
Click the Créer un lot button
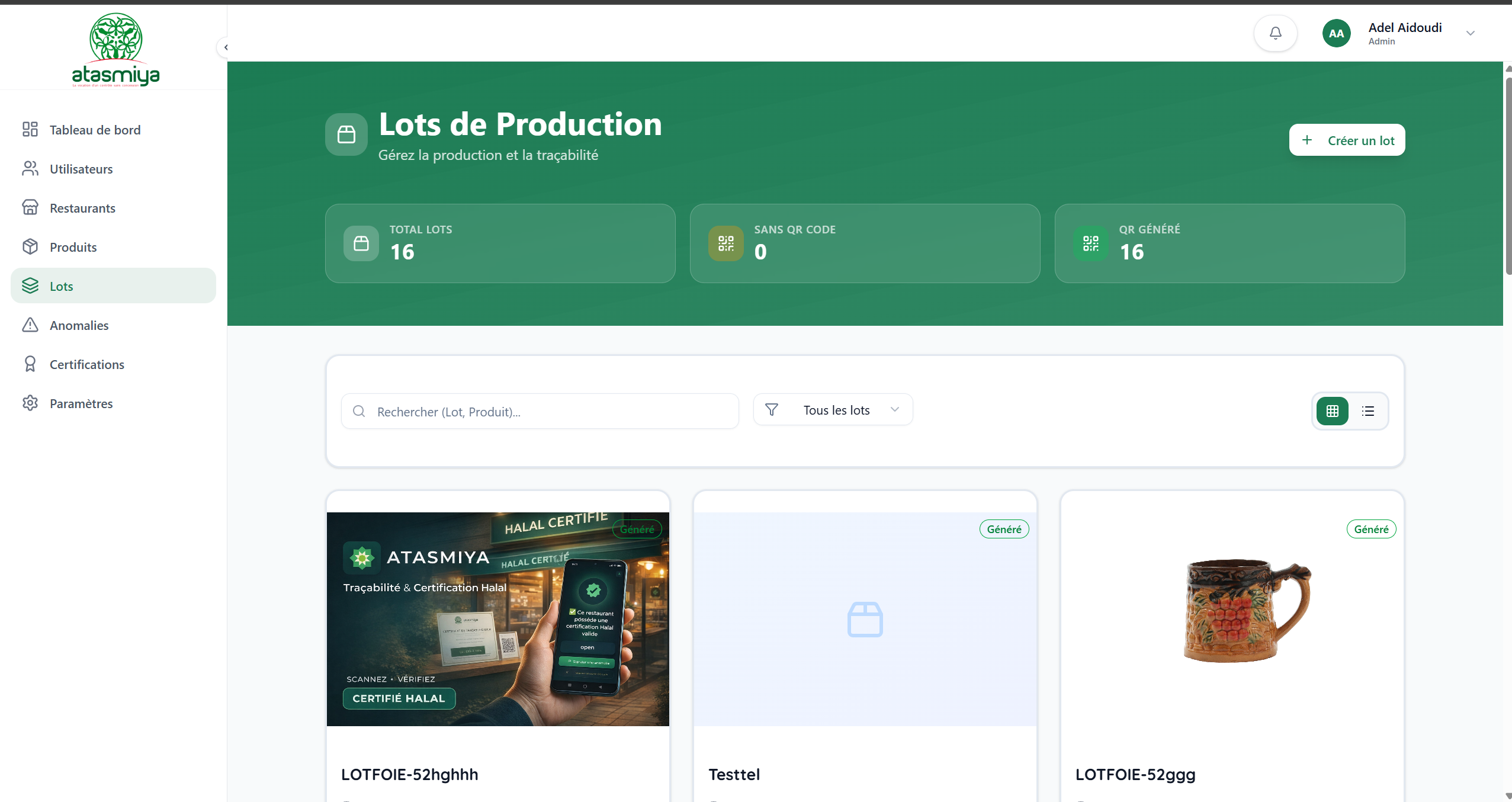(x=1347, y=140)
